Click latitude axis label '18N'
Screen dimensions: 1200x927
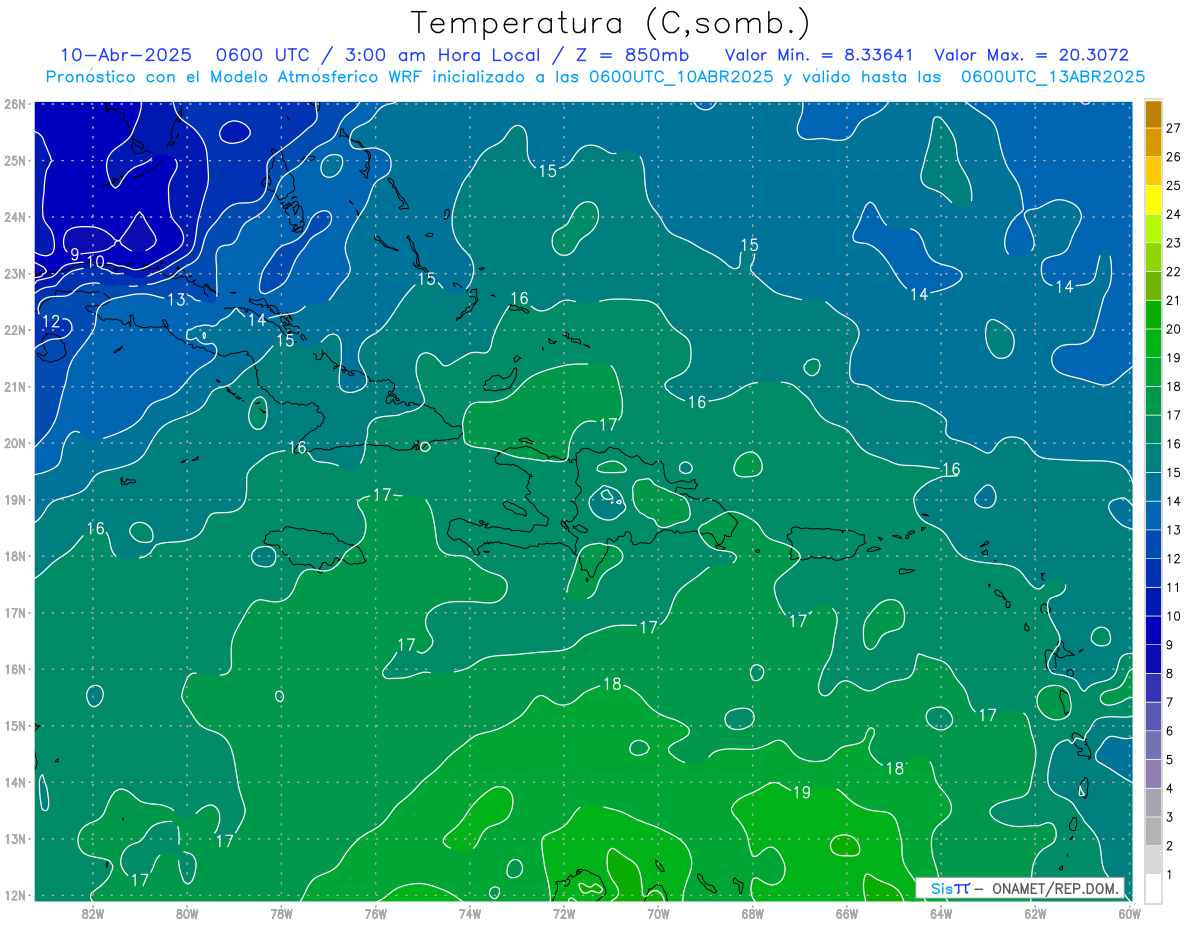point(14,556)
